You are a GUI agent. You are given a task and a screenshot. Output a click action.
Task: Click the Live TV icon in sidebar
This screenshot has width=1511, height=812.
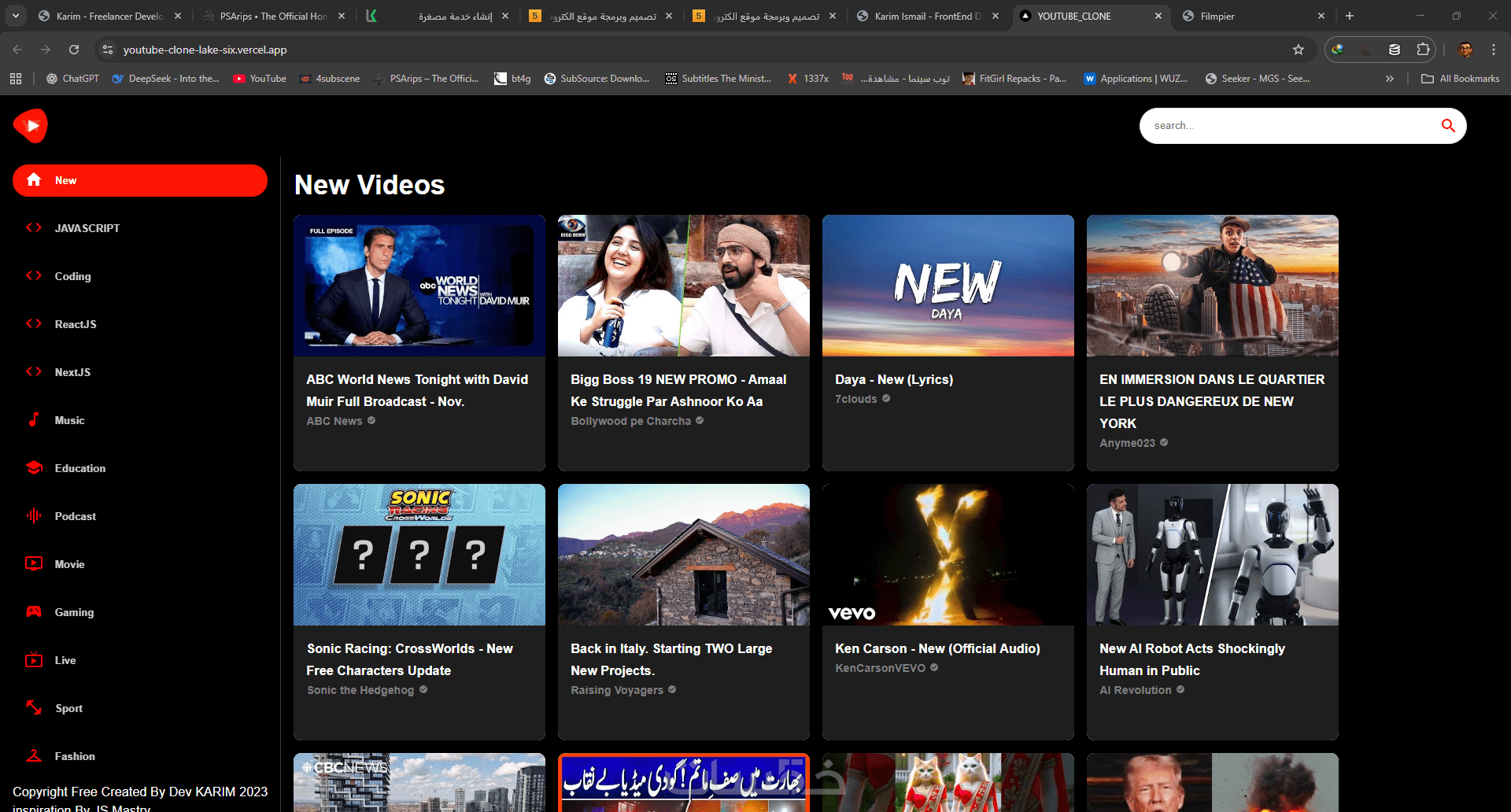(x=34, y=660)
